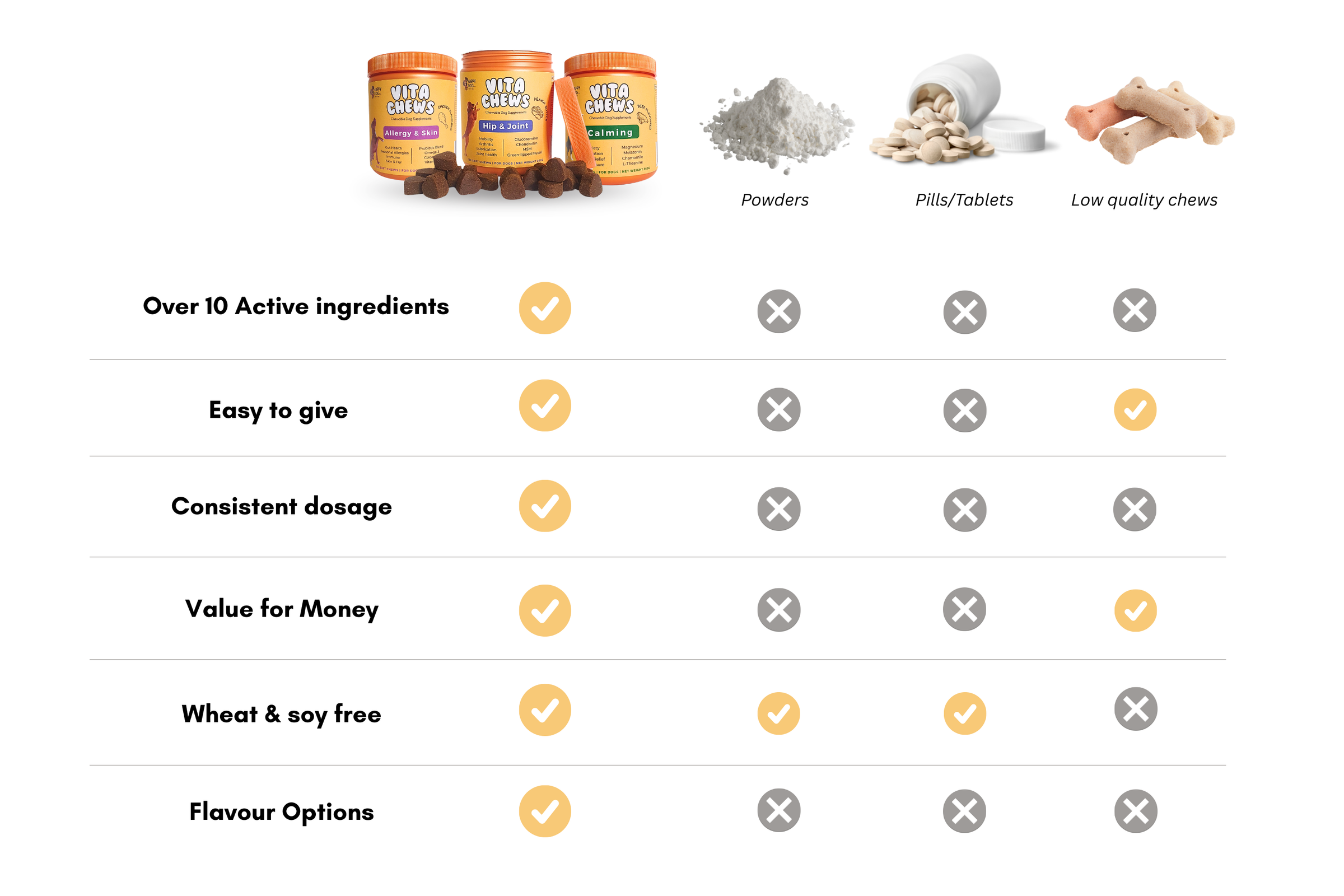The width and height of the screenshot is (1344, 896).
Task: Click Low quality chews checkmark for Easy to give
Action: [x=1135, y=410]
